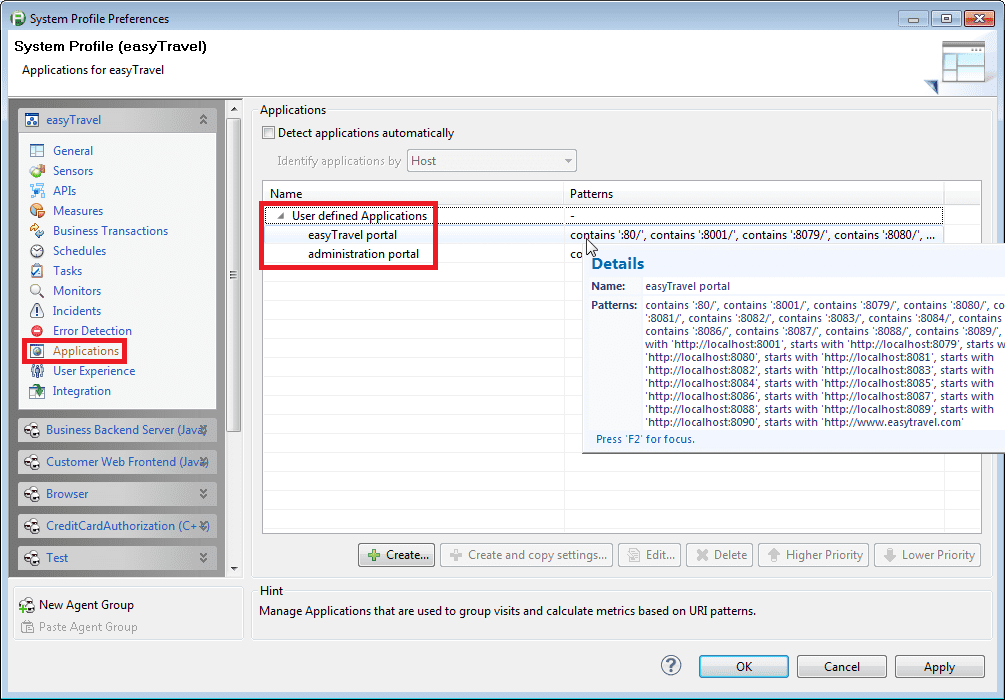Click the Measures link in sidebar

(78, 210)
